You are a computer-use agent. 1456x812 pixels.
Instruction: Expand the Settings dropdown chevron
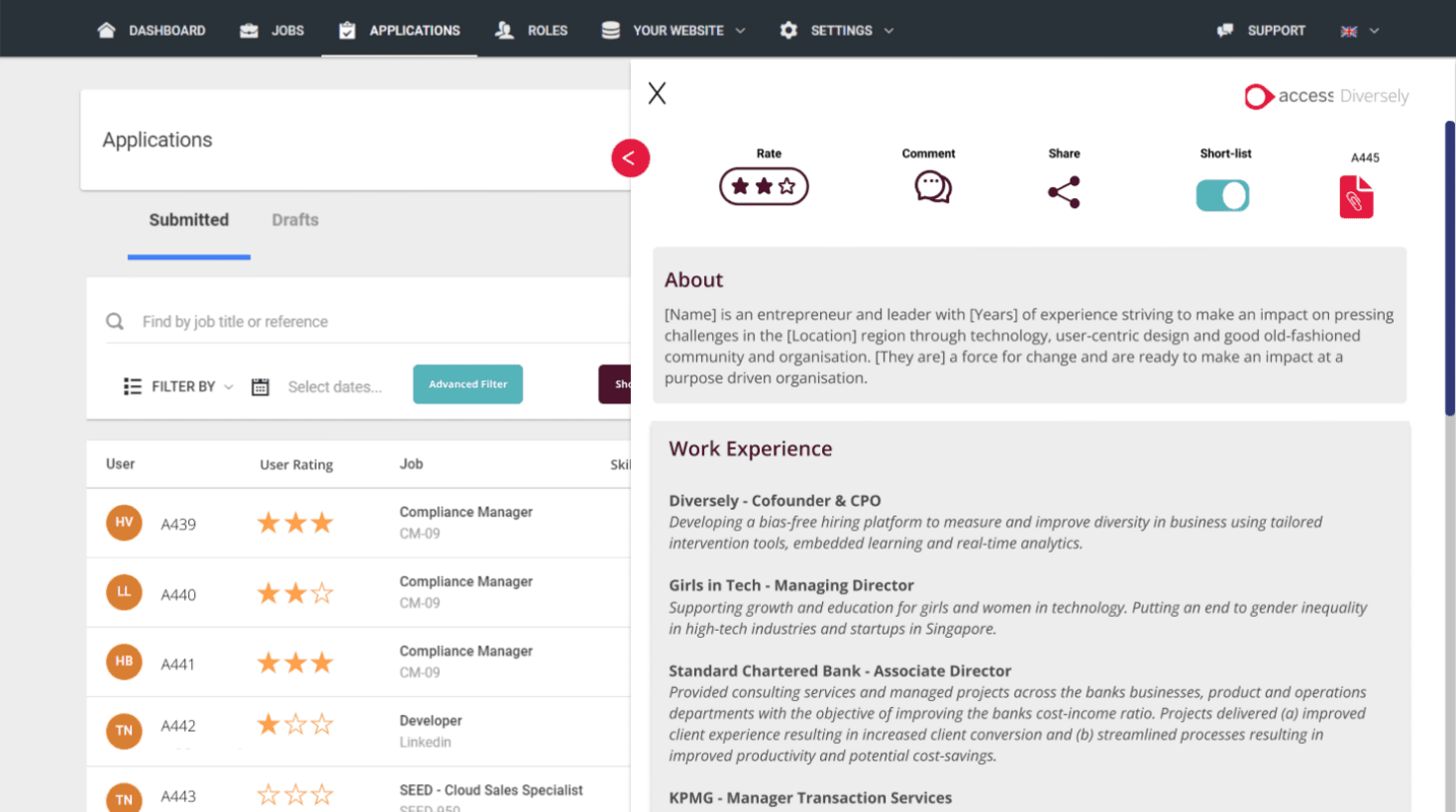pyautogui.click(x=888, y=31)
